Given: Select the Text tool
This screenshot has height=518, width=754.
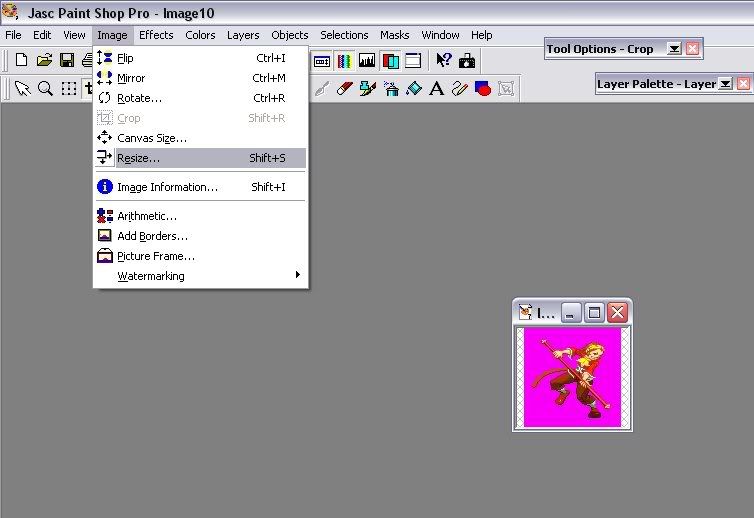Looking at the screenshot, I should coord(437,88).
